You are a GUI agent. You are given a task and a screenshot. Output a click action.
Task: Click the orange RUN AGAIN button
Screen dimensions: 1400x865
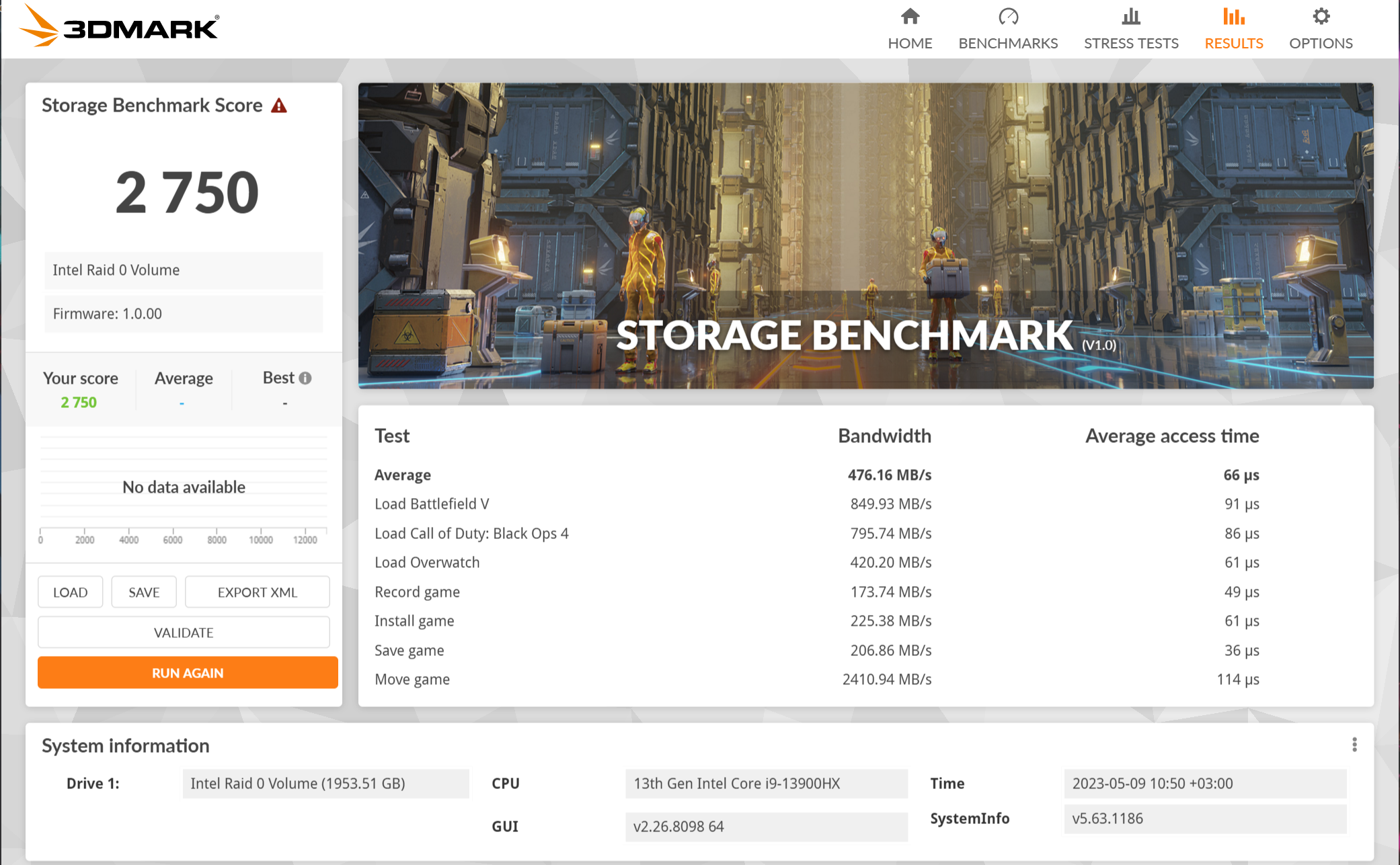(x=188, y=673)
